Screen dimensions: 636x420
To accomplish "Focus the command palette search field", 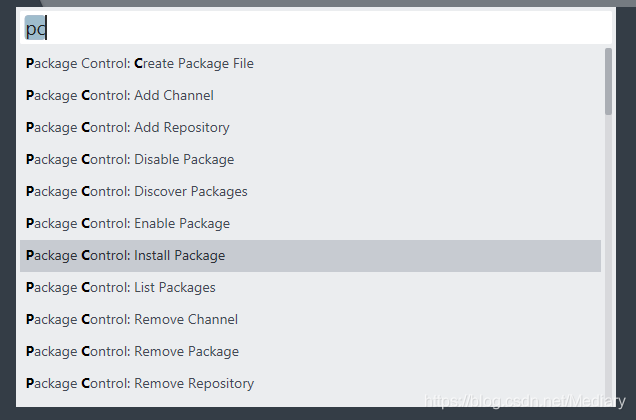I will tap(316, 28).
